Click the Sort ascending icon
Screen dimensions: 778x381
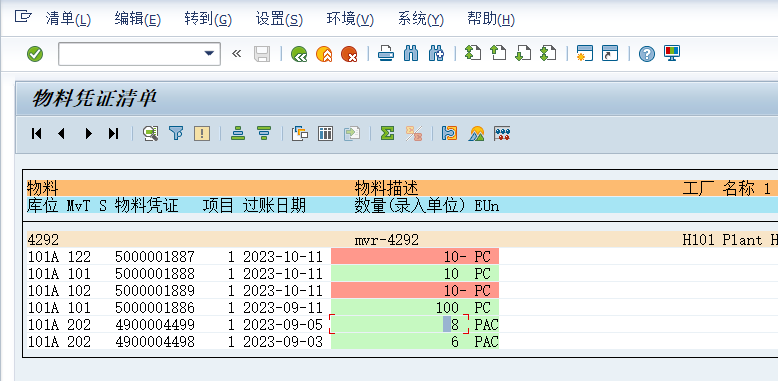pyautogui.click(x=238, y=133)
